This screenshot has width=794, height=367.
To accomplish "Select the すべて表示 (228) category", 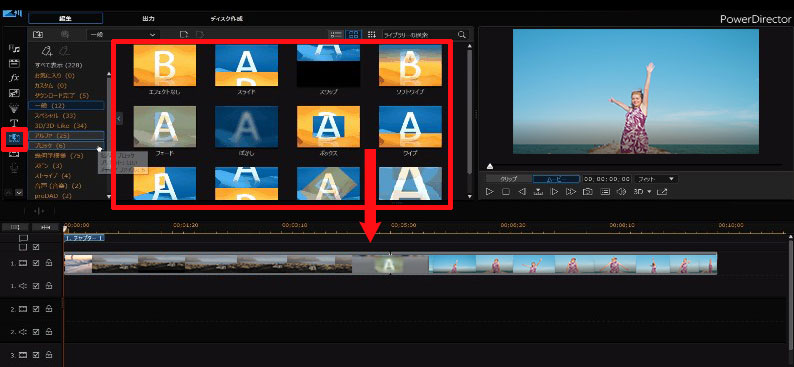I will point(58,65).
